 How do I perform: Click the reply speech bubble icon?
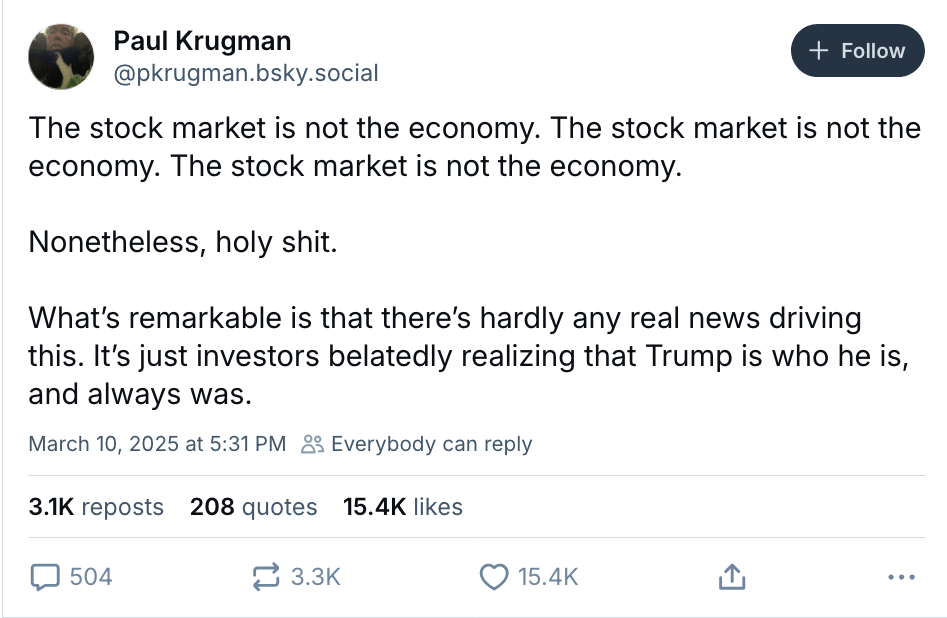point(46,577)
